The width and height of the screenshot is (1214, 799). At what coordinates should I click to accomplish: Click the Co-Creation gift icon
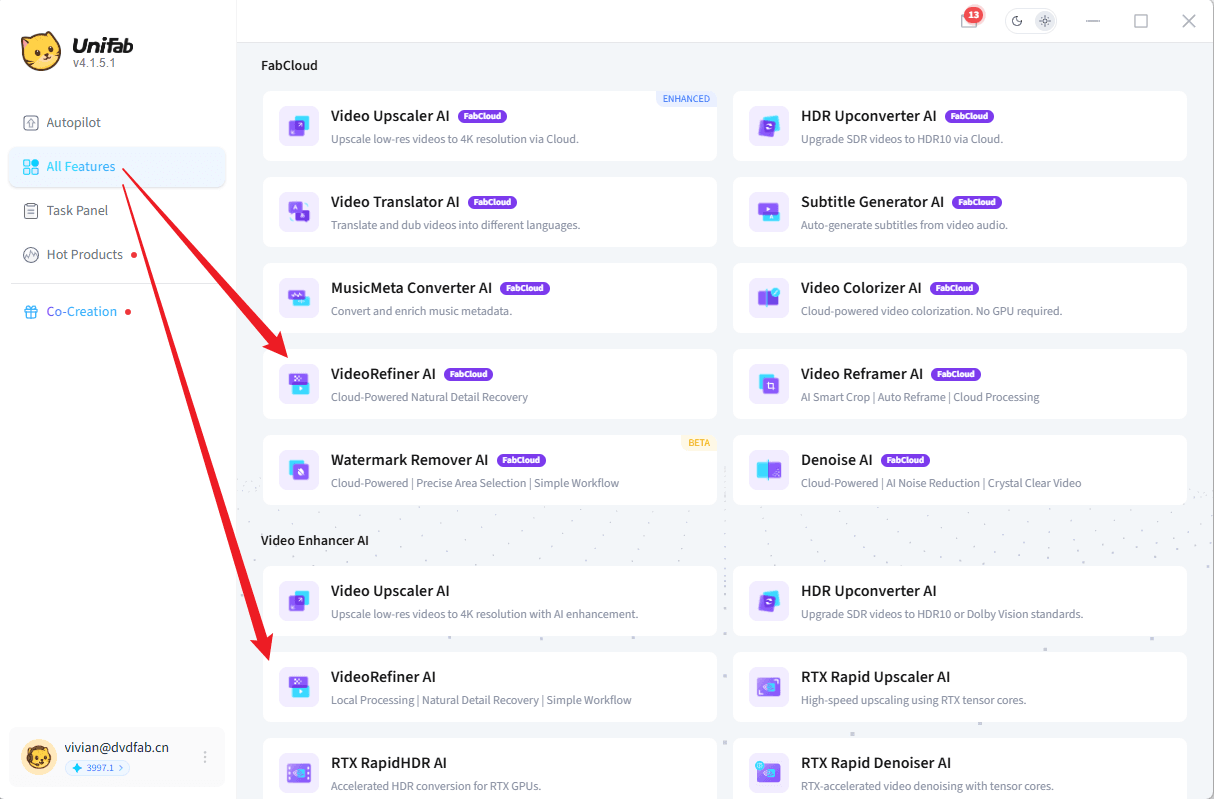tap(30, 312)
